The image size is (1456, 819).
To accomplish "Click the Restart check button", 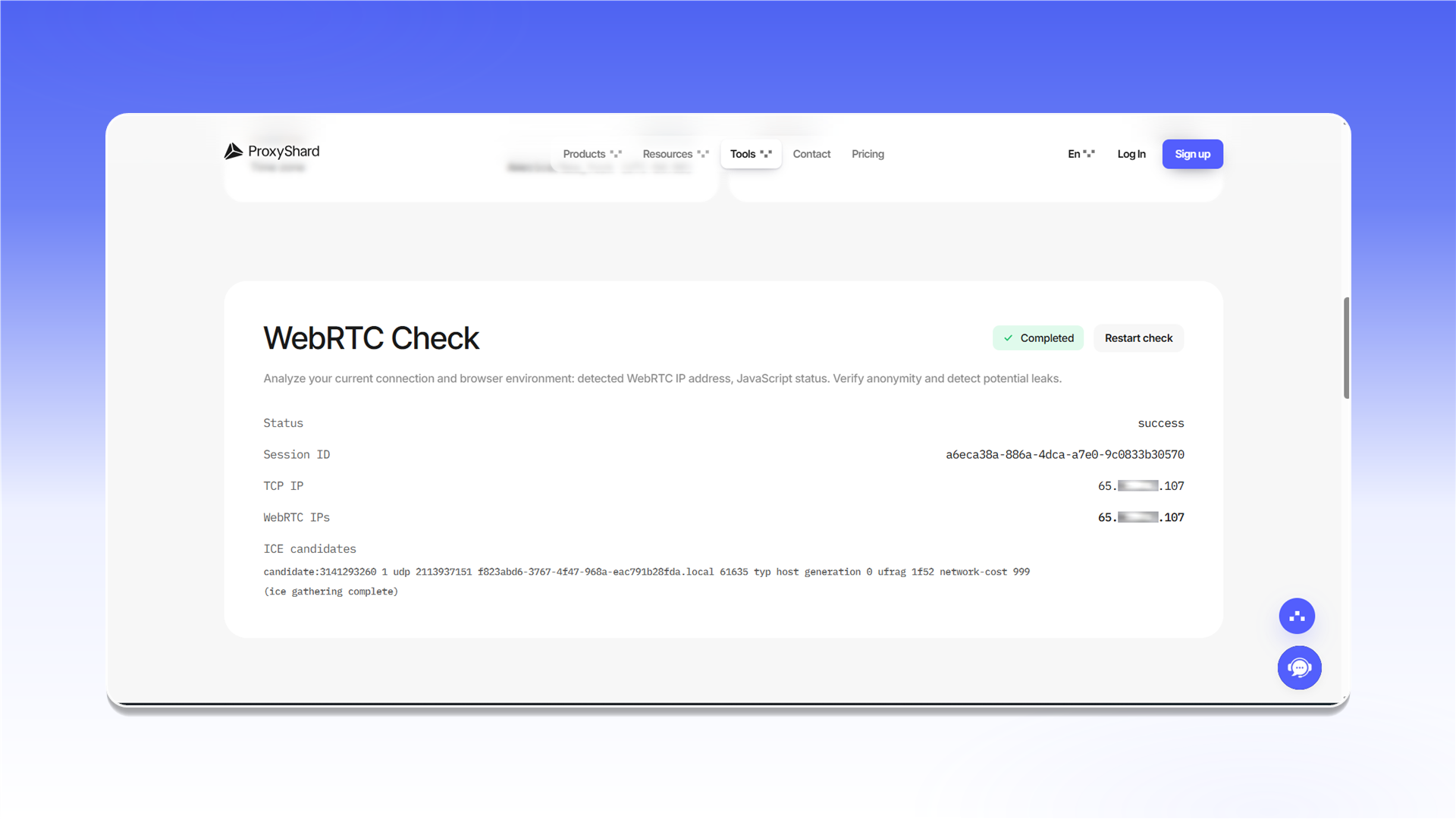I will [1138, 338].
